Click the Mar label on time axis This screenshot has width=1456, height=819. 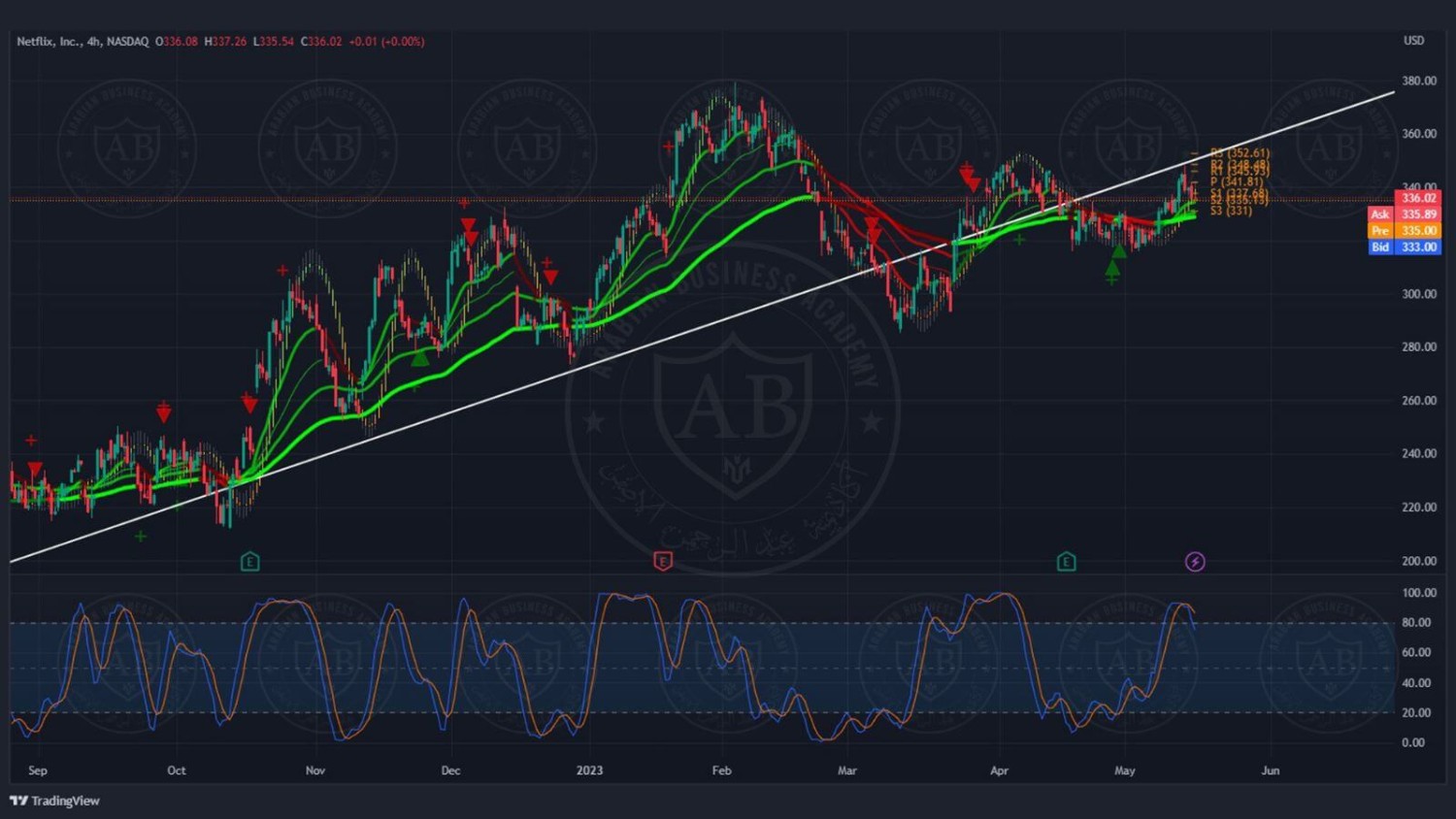click(x=847, y=770)
